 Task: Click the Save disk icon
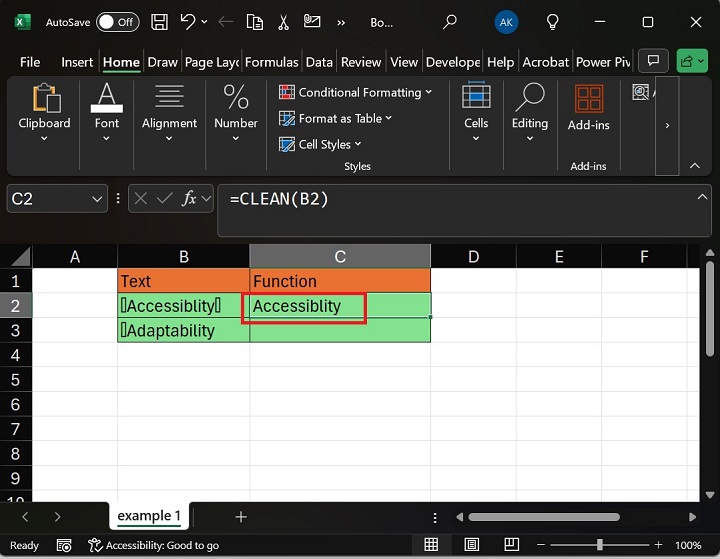(x=159, y=21)
